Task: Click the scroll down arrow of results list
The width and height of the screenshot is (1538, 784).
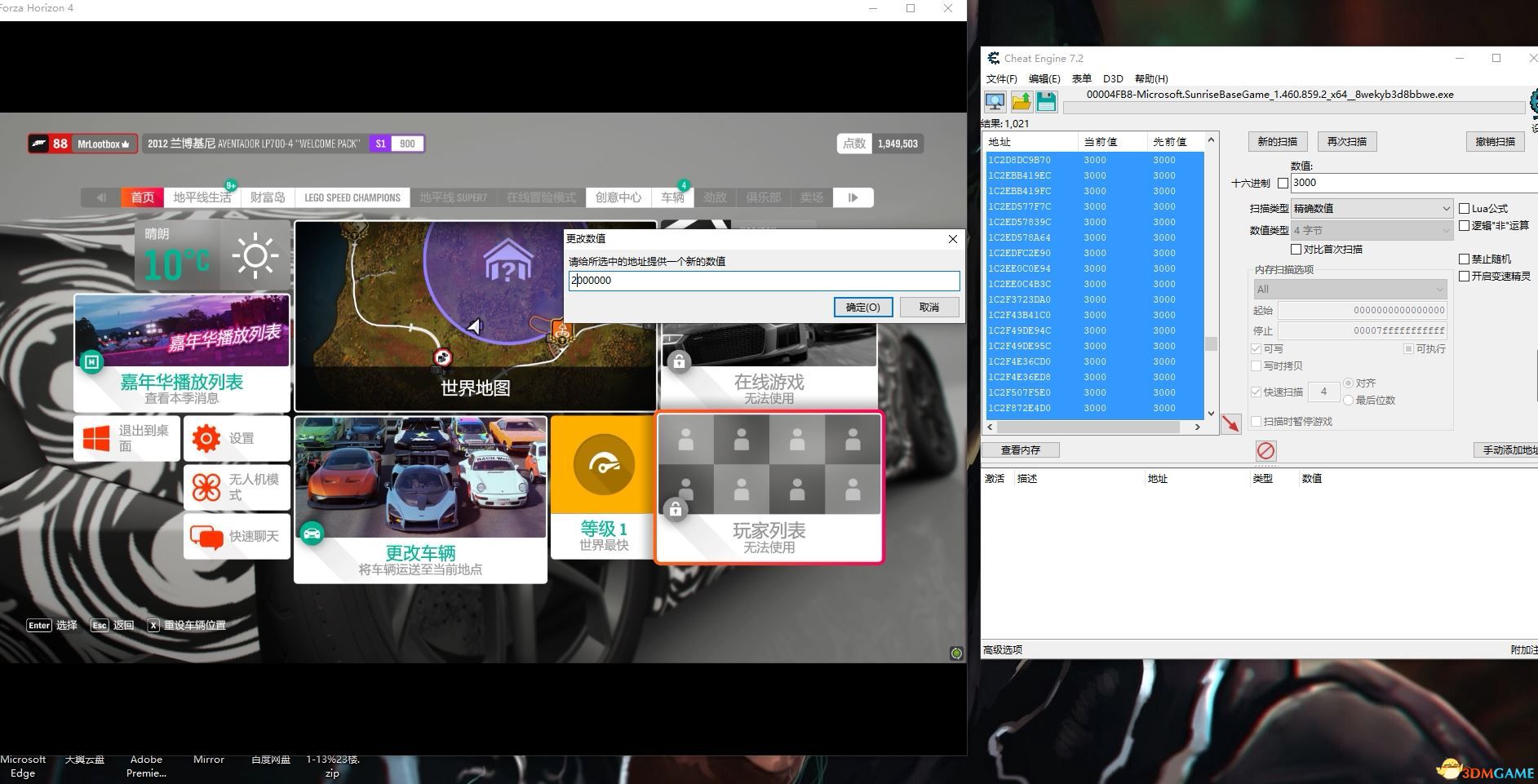Action: (x=1211, y=414)
